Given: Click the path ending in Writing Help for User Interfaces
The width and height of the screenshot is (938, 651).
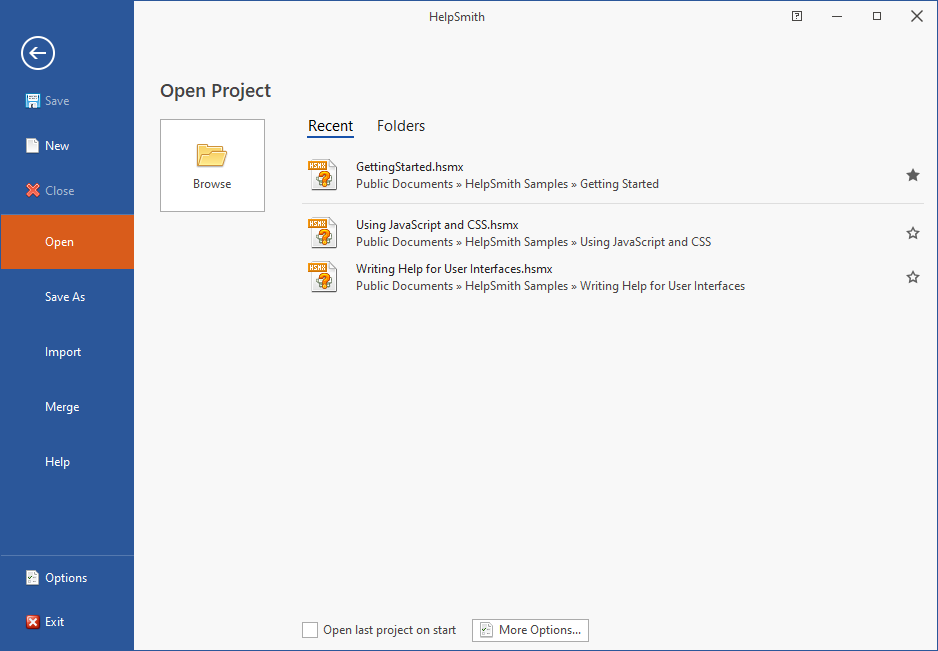Looking at the screenshot, I should (550, 286).
